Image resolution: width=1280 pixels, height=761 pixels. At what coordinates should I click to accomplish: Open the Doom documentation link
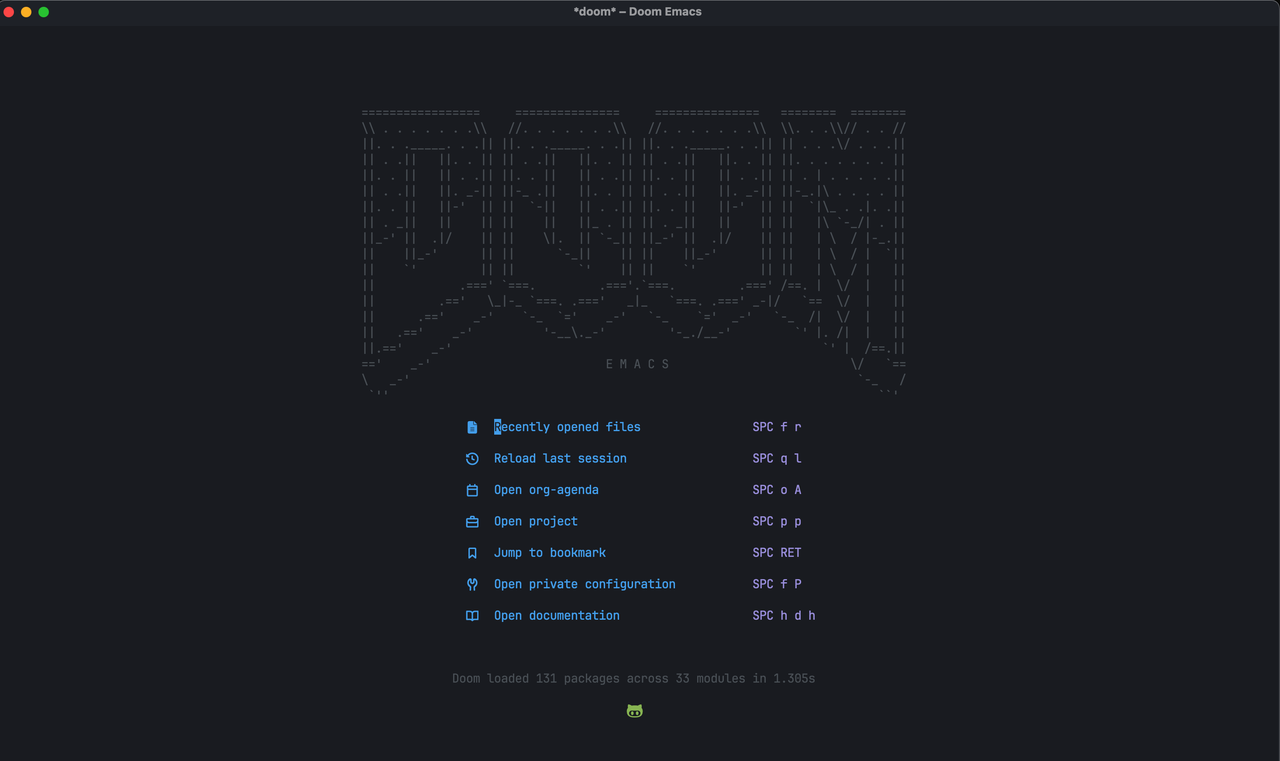tap(556, 615)
